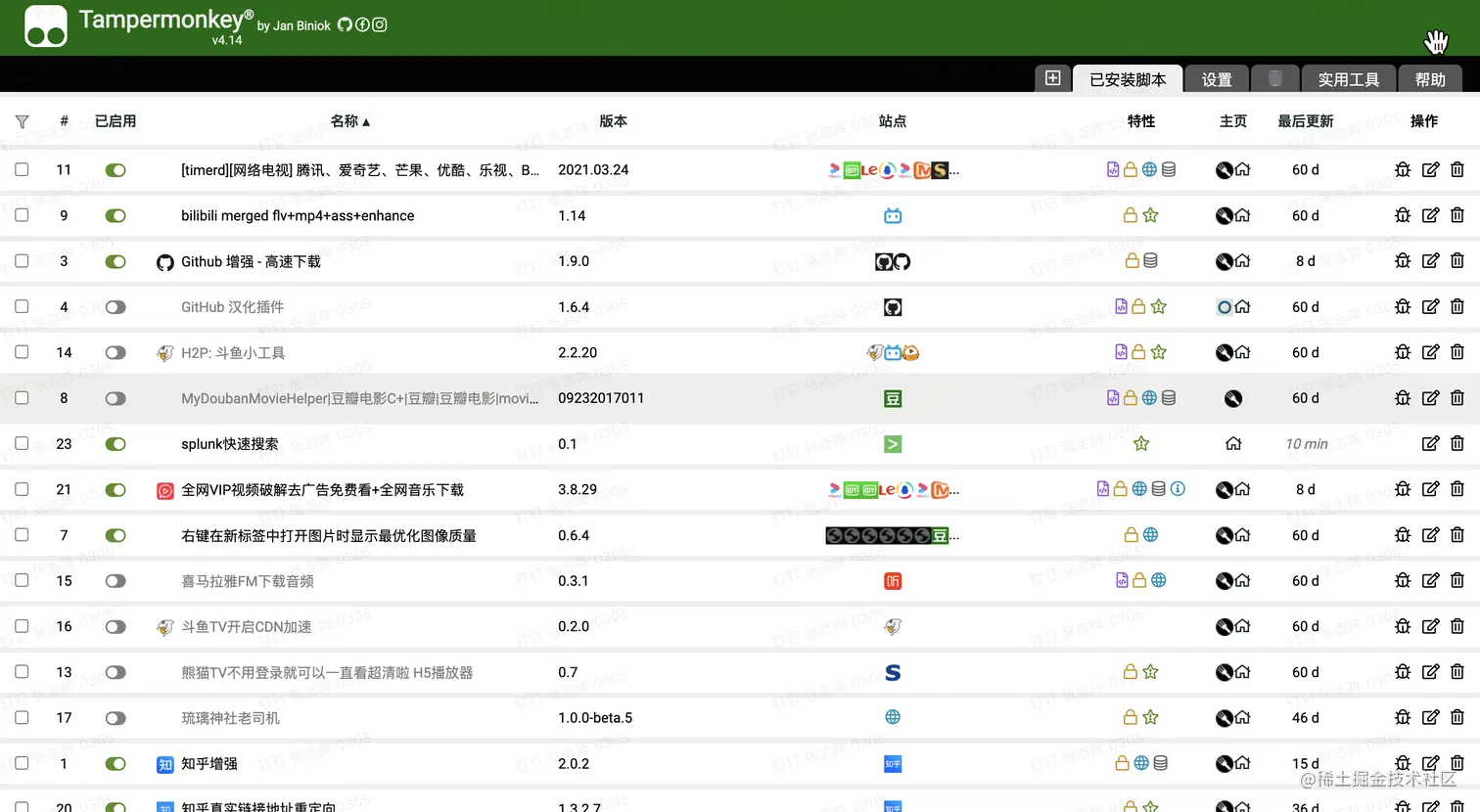Open homepage icon of splunk快速搜索

click(1233, 443)
